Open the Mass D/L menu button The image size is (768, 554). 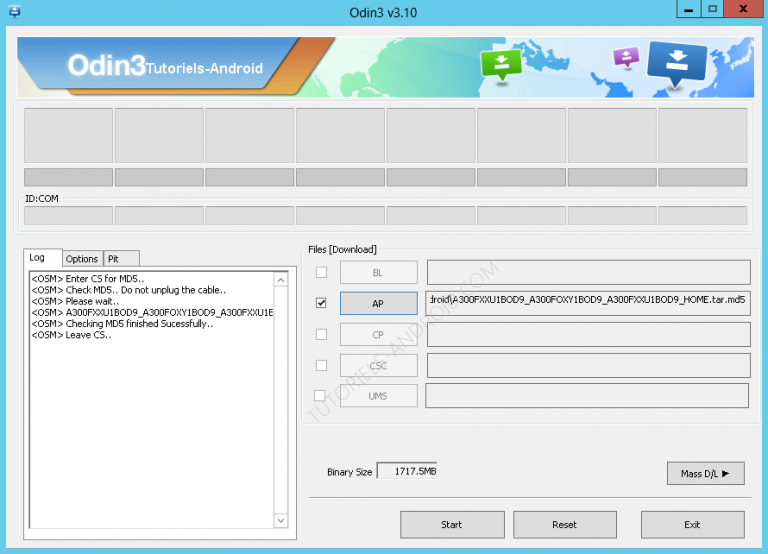(x=705, y=473)
